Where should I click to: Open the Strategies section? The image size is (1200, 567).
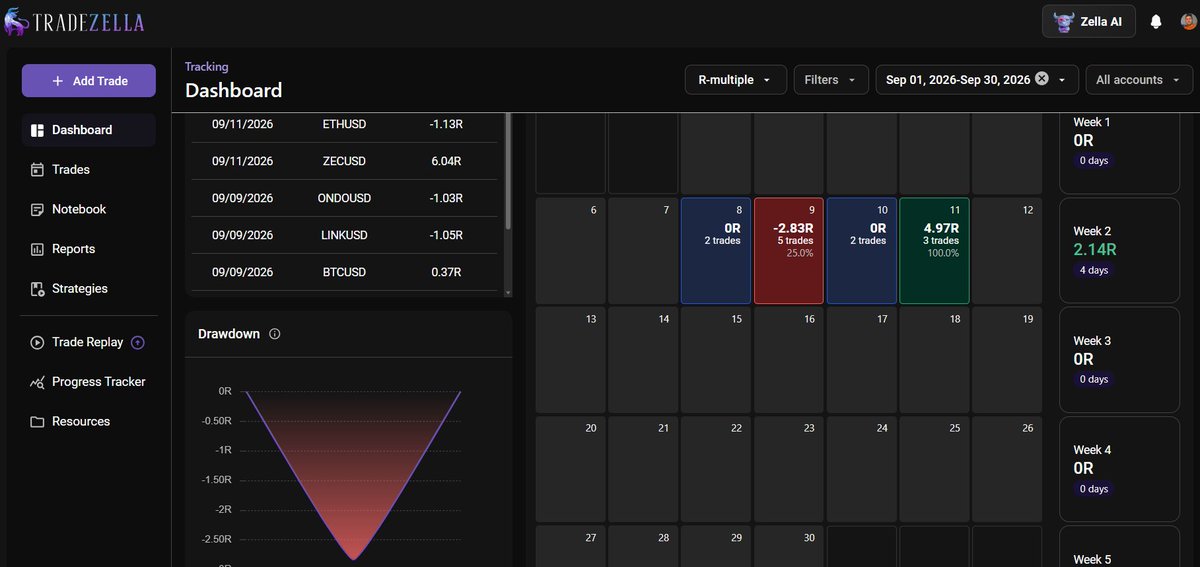point(89,288)
